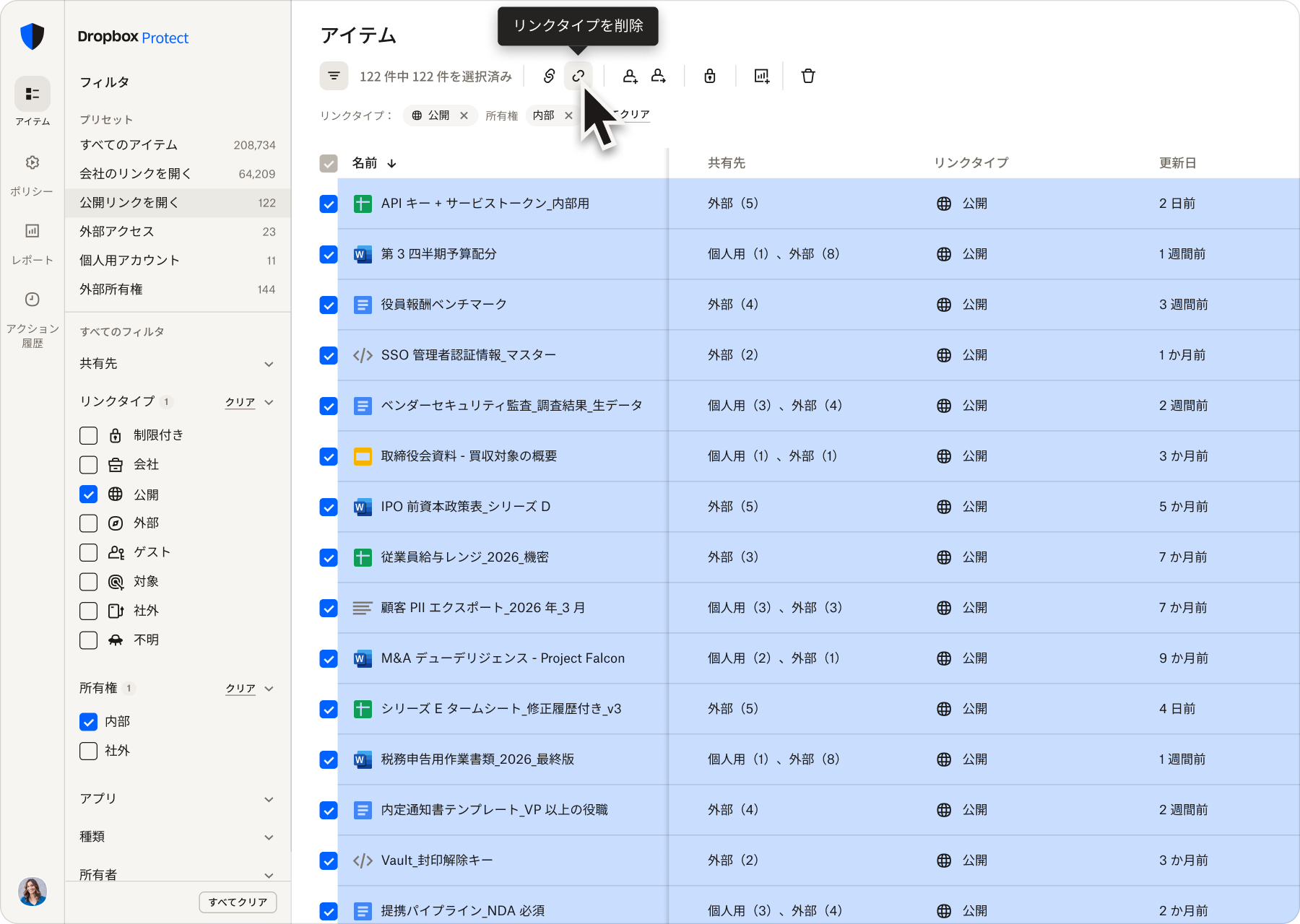Click sort arrow beside 名前 column
Image resolution: width=1300 pixels, height=924 pixels.
[391, 163]
